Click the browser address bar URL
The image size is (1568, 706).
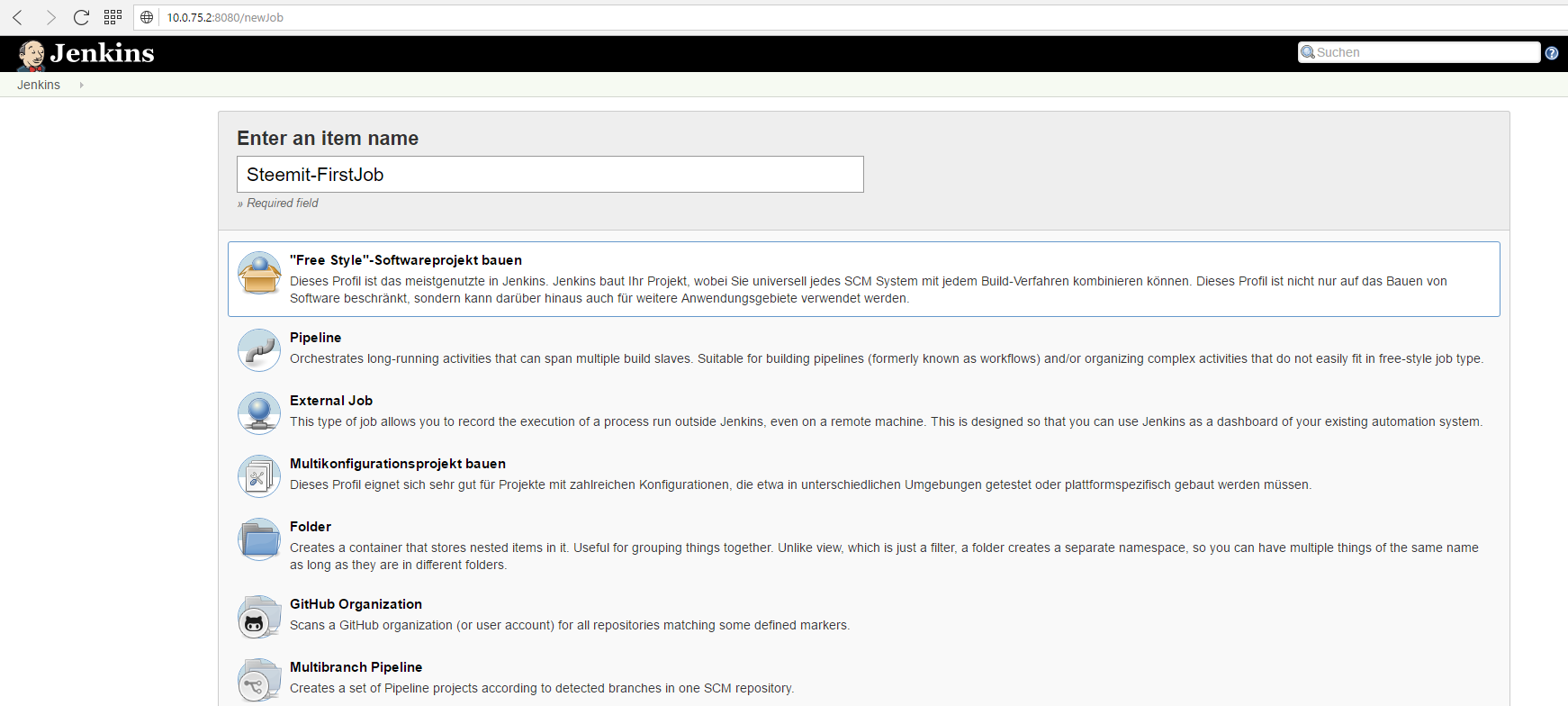click(x=225, y=17)
